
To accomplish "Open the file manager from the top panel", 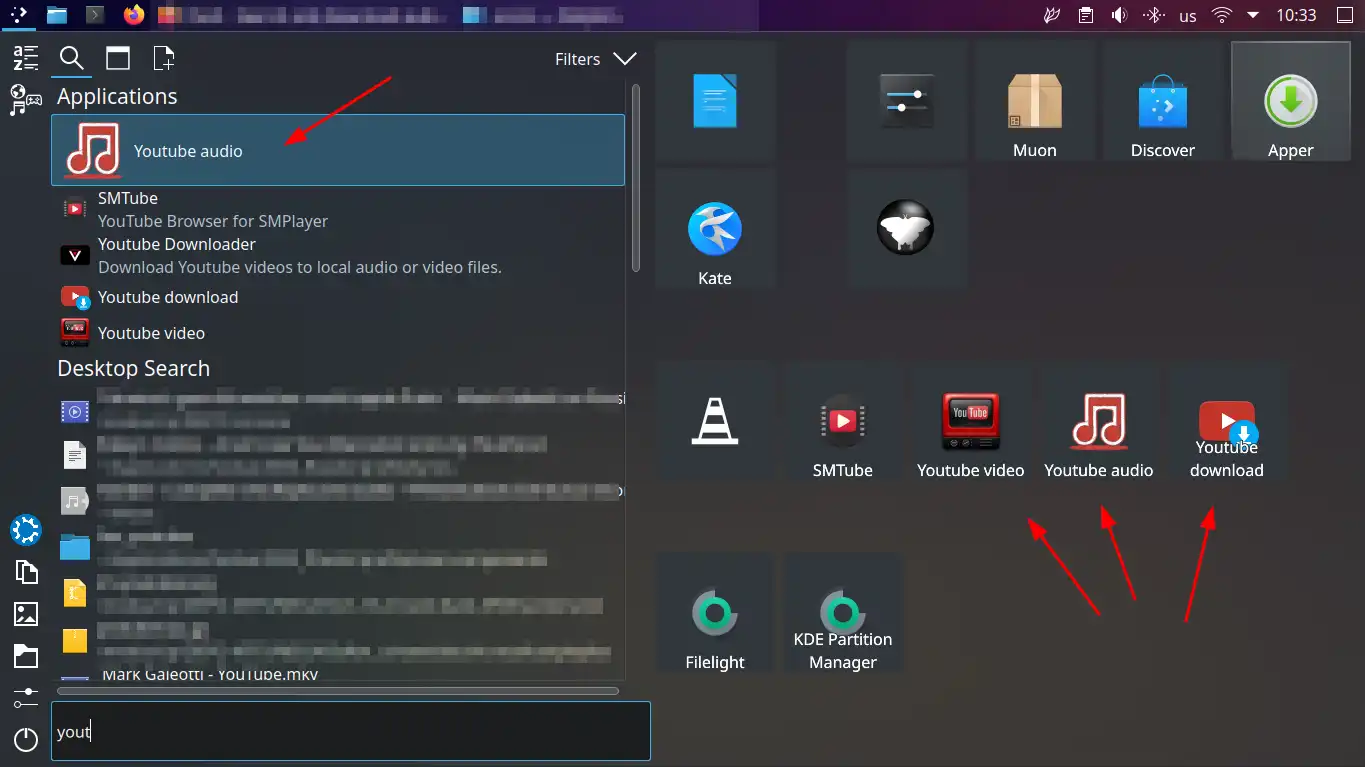I will point(57,15).
